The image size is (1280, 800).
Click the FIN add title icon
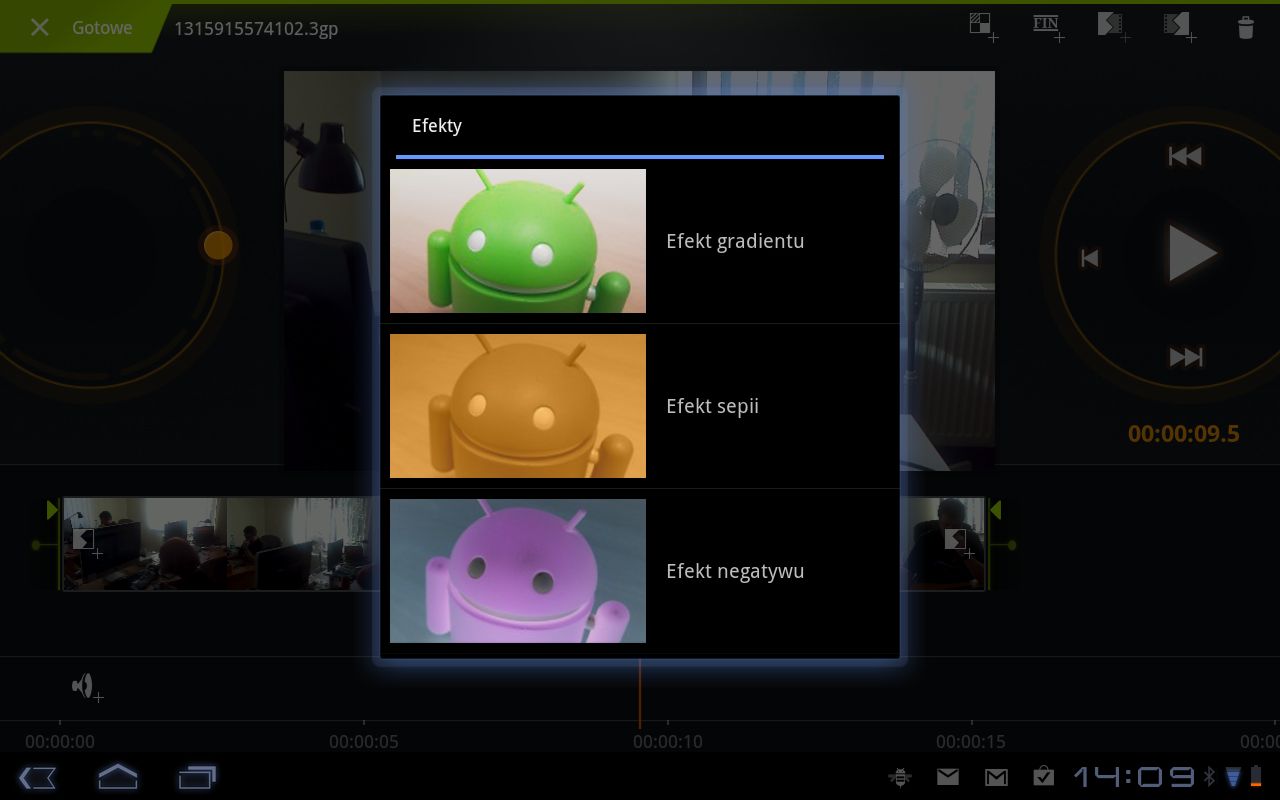click(1048, 27)
